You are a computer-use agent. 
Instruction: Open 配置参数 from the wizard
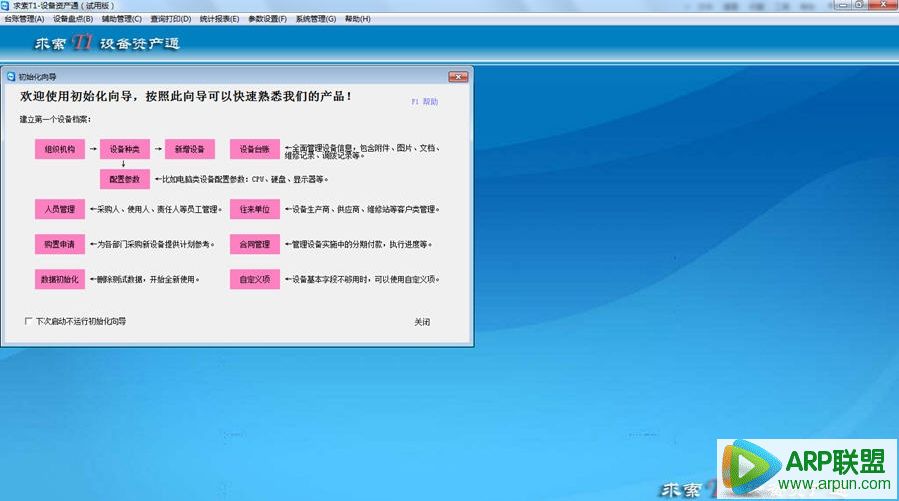coord(125,179)
